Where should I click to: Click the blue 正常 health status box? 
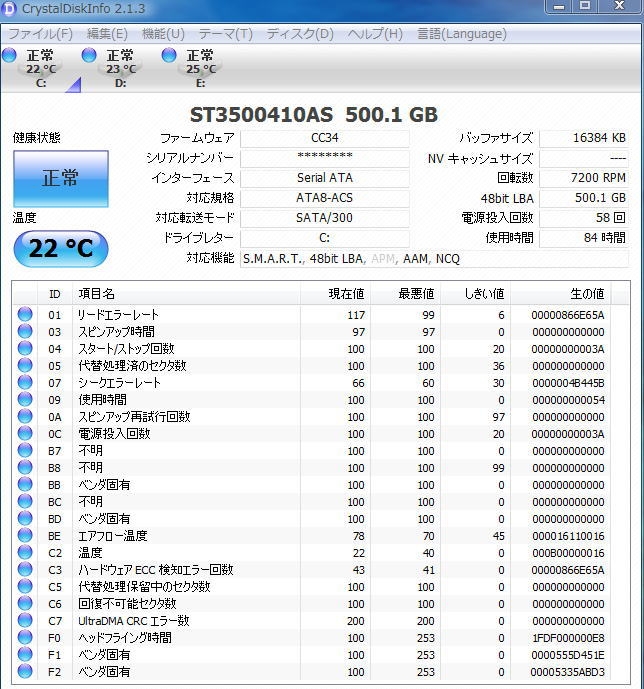pos(61,178)
